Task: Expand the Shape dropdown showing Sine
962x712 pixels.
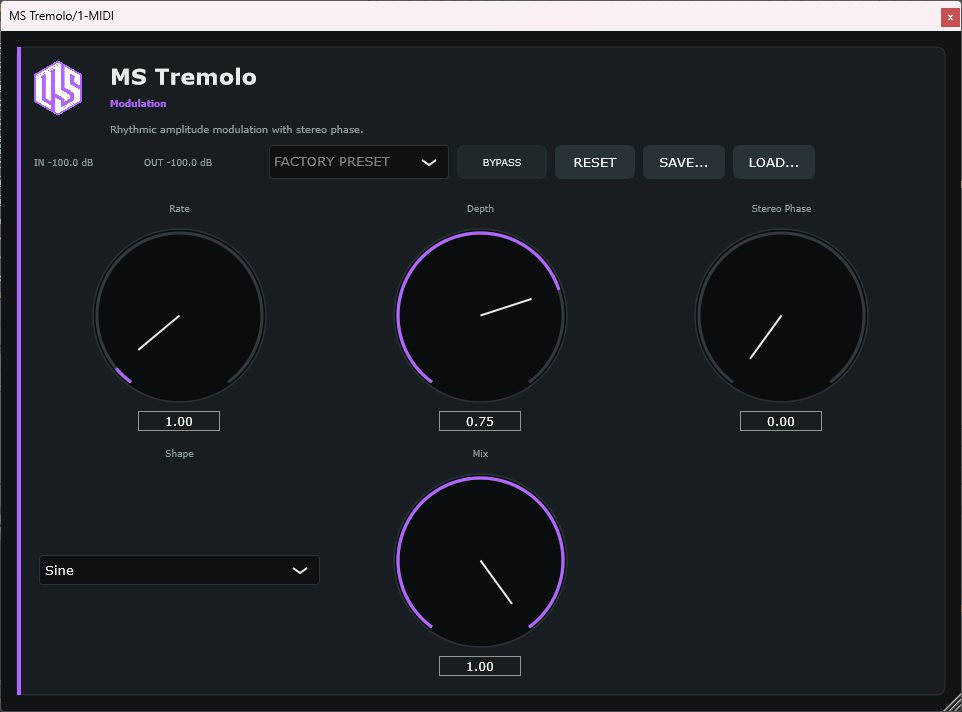Action: (x=179, y=570)
